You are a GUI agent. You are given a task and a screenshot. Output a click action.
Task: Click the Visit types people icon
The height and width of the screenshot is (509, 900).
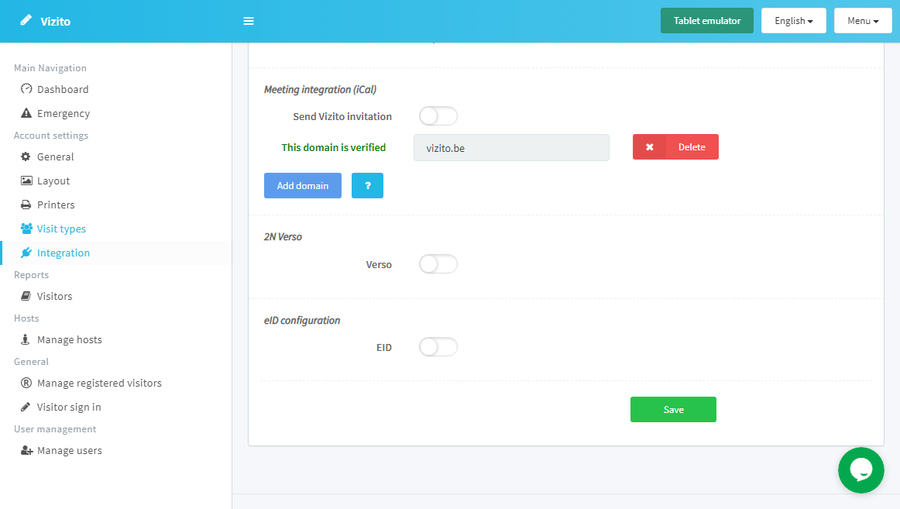pyautogui.click(x=27, y=229)
